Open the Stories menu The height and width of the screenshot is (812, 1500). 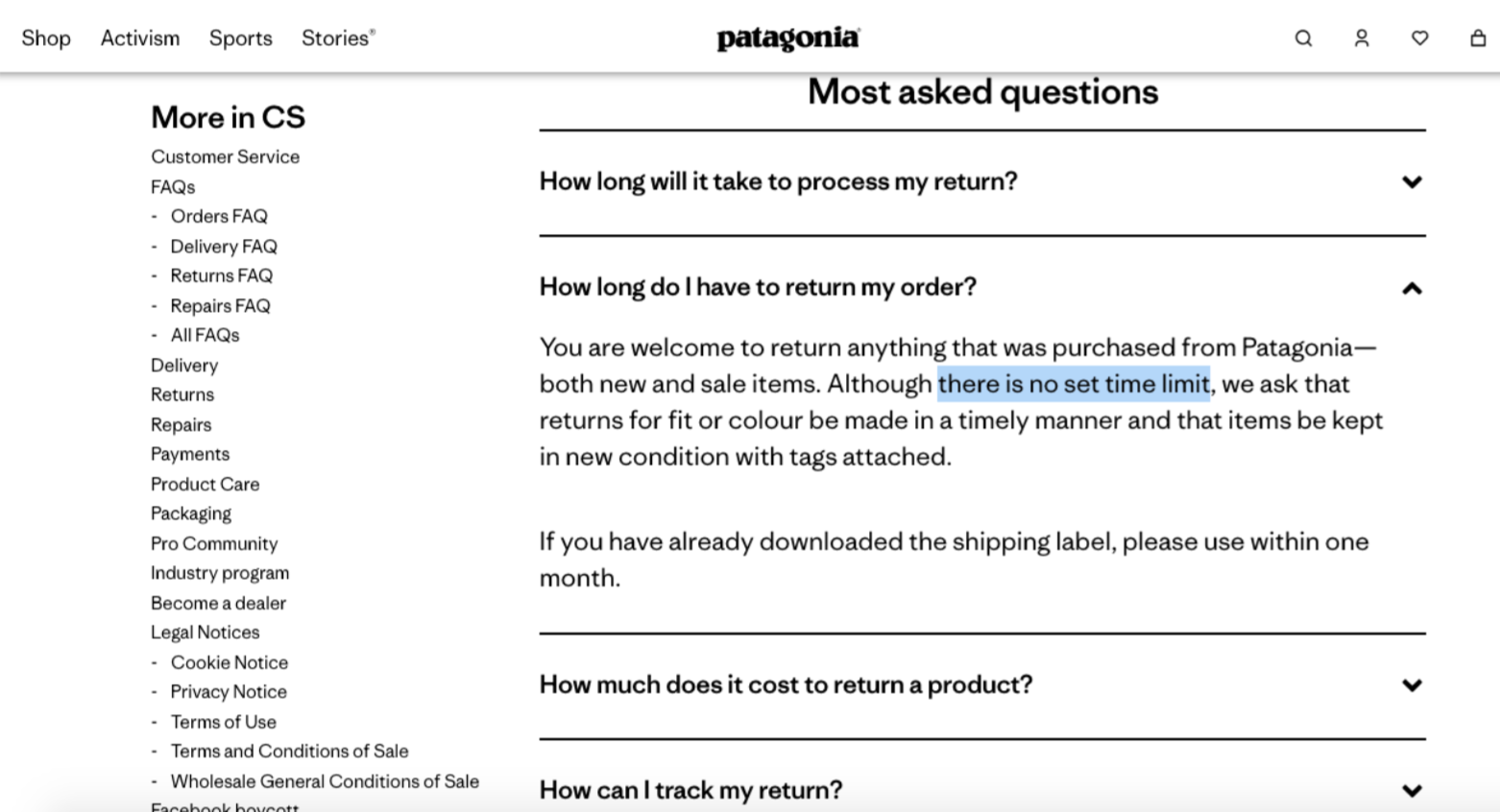point(338,38)
